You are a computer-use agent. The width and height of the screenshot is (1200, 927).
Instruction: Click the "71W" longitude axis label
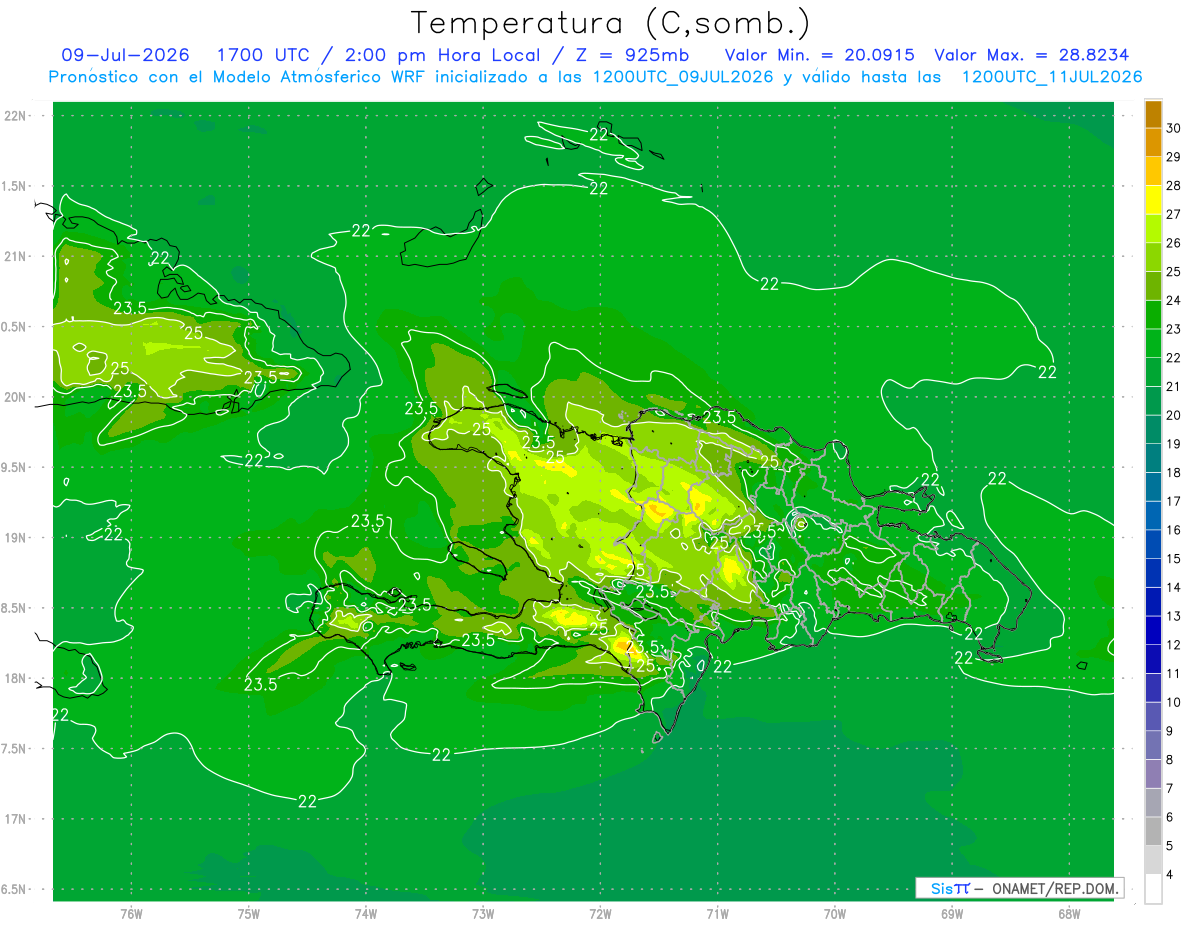pos(717,914)
